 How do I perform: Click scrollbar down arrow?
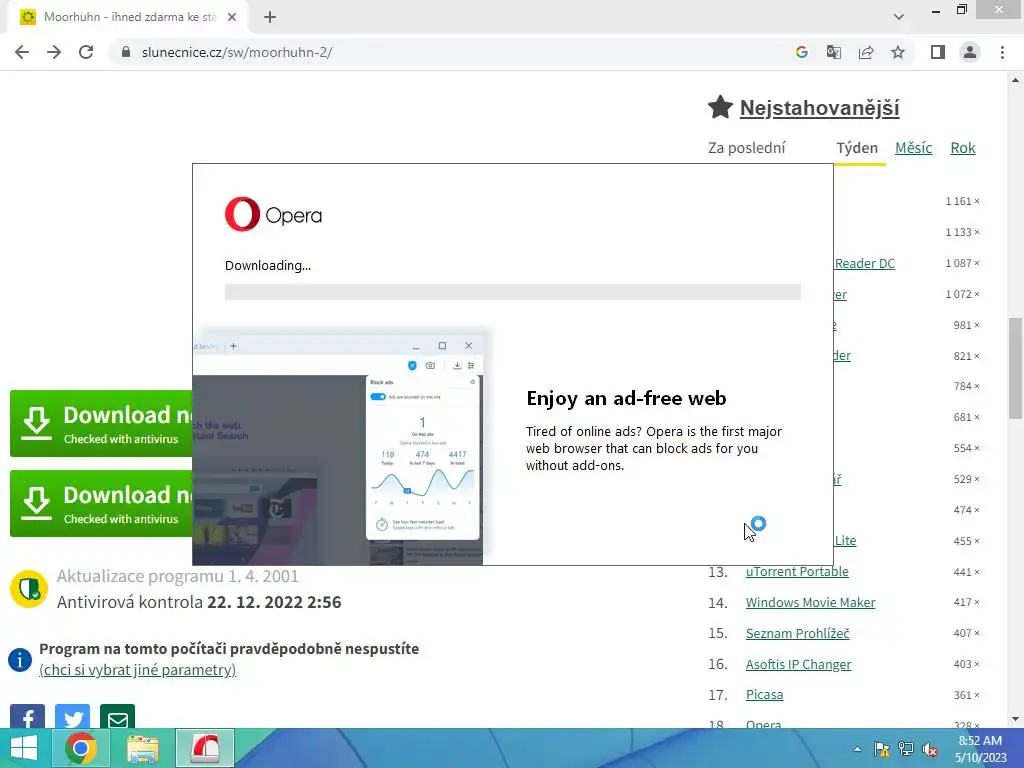pos(1015,719)
